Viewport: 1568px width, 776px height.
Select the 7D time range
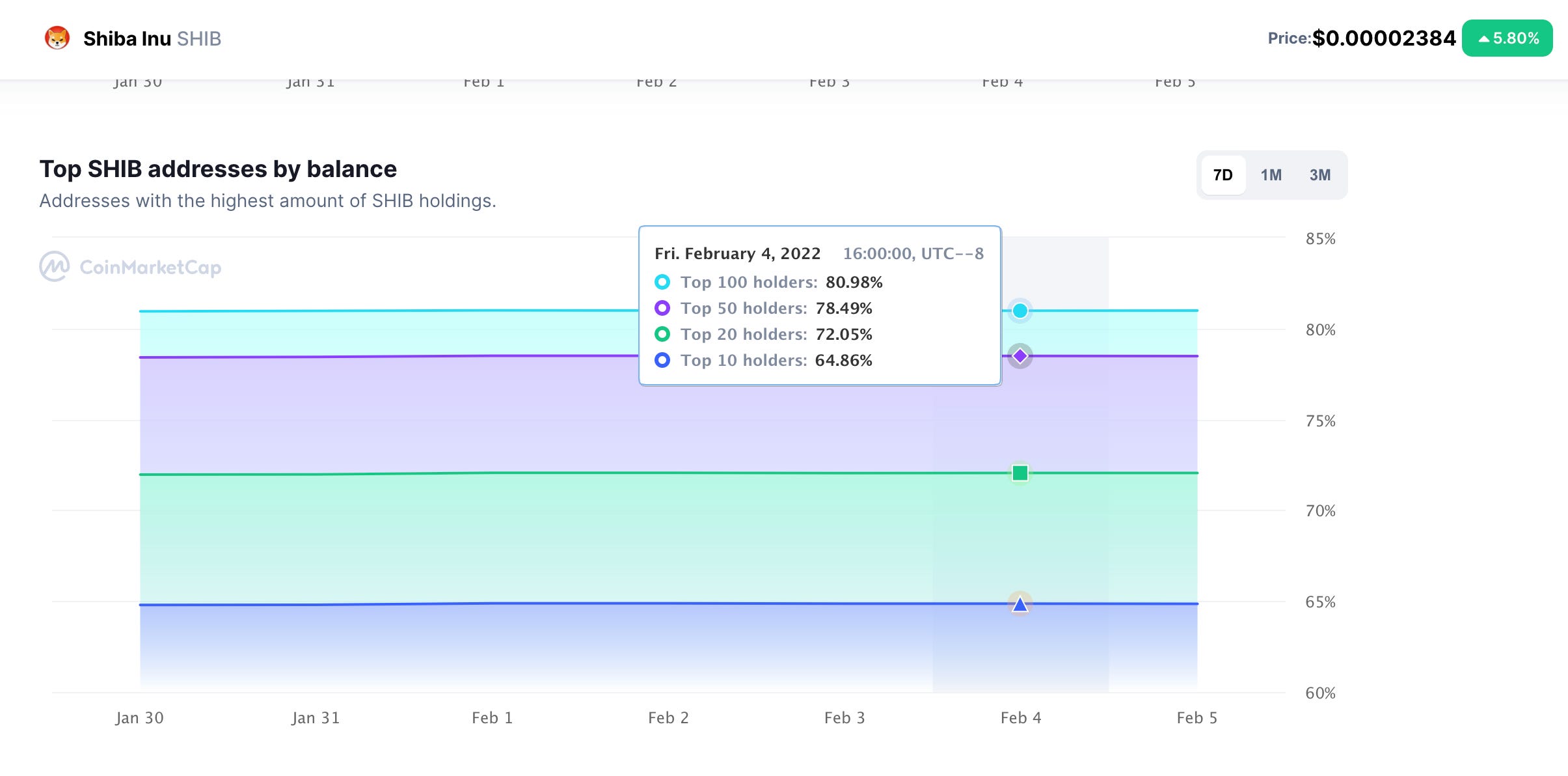click(x=1223, y=175)
